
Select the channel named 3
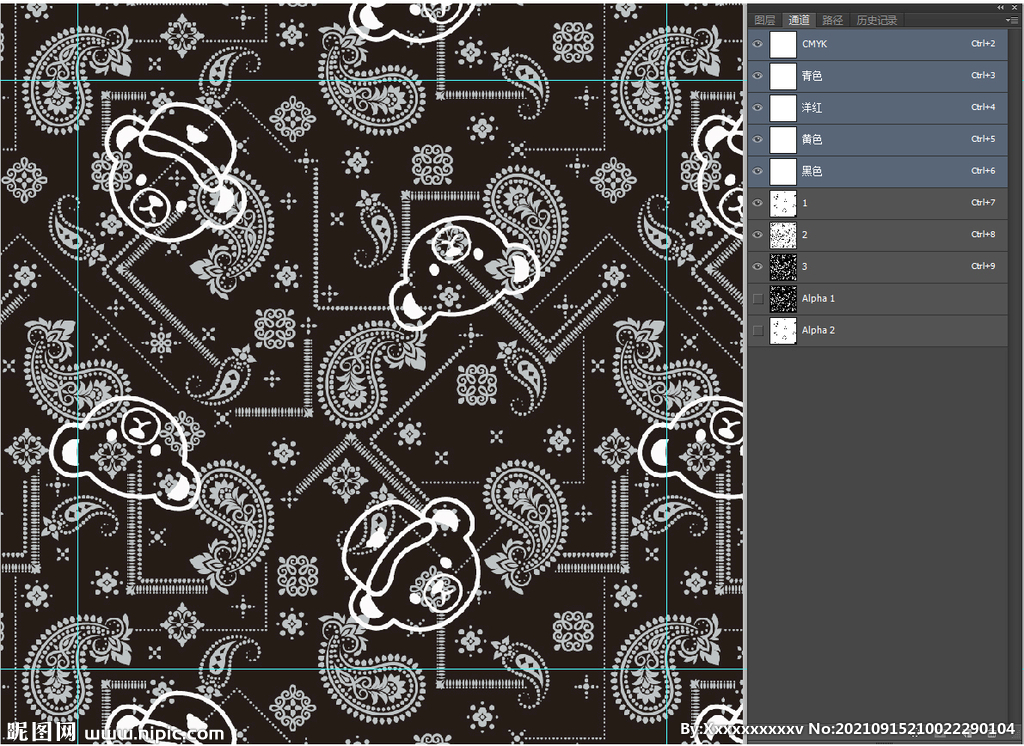click(805, 267)
